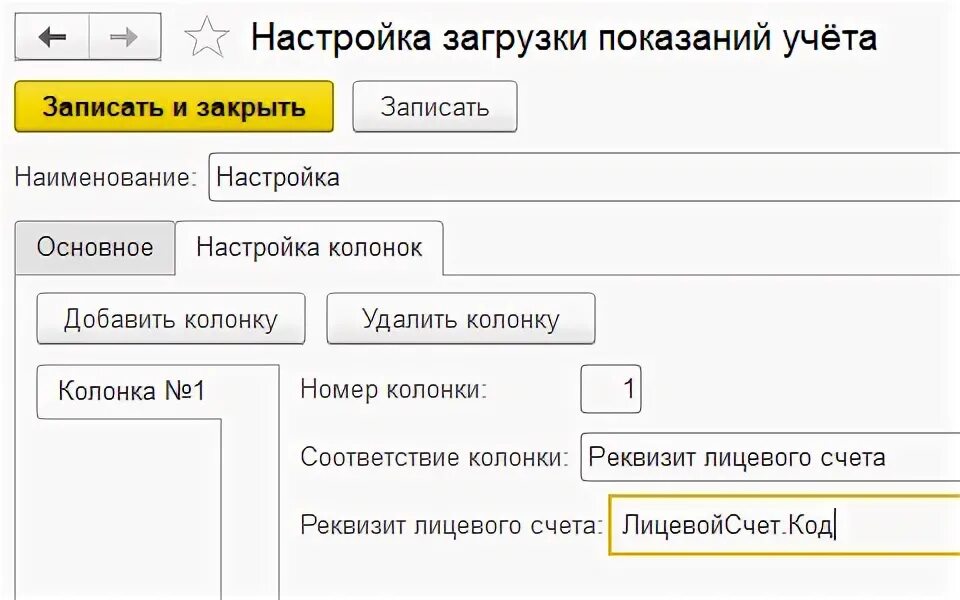Click the «Номер колонки:» label

(x=394, y=389)
